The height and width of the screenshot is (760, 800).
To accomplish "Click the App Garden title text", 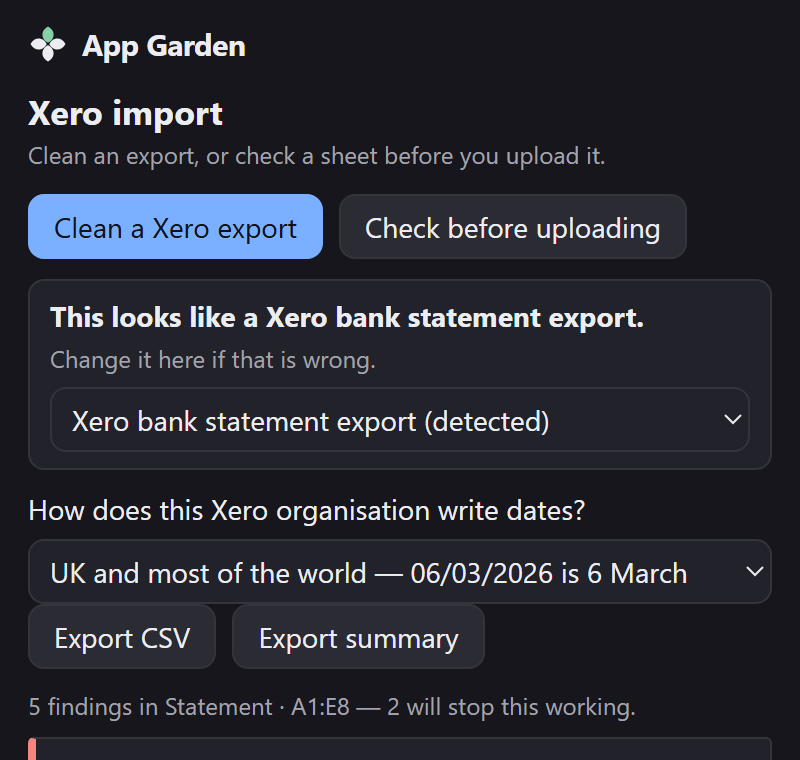I will [x=164, y=46].
